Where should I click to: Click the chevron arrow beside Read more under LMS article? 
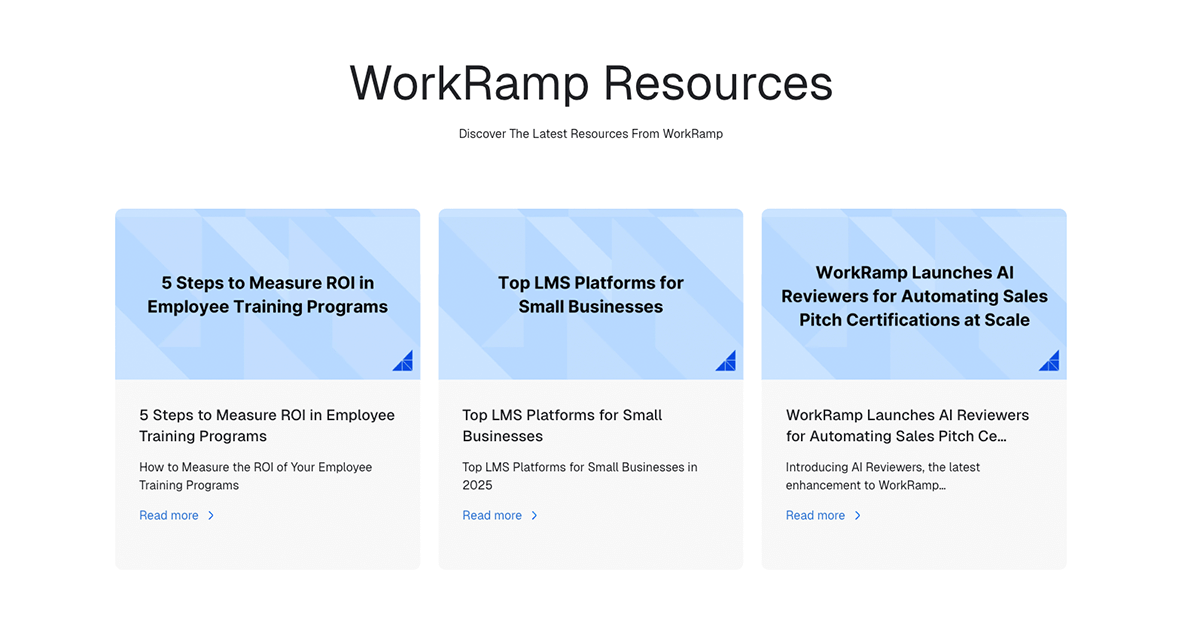[x=534, y=516]
